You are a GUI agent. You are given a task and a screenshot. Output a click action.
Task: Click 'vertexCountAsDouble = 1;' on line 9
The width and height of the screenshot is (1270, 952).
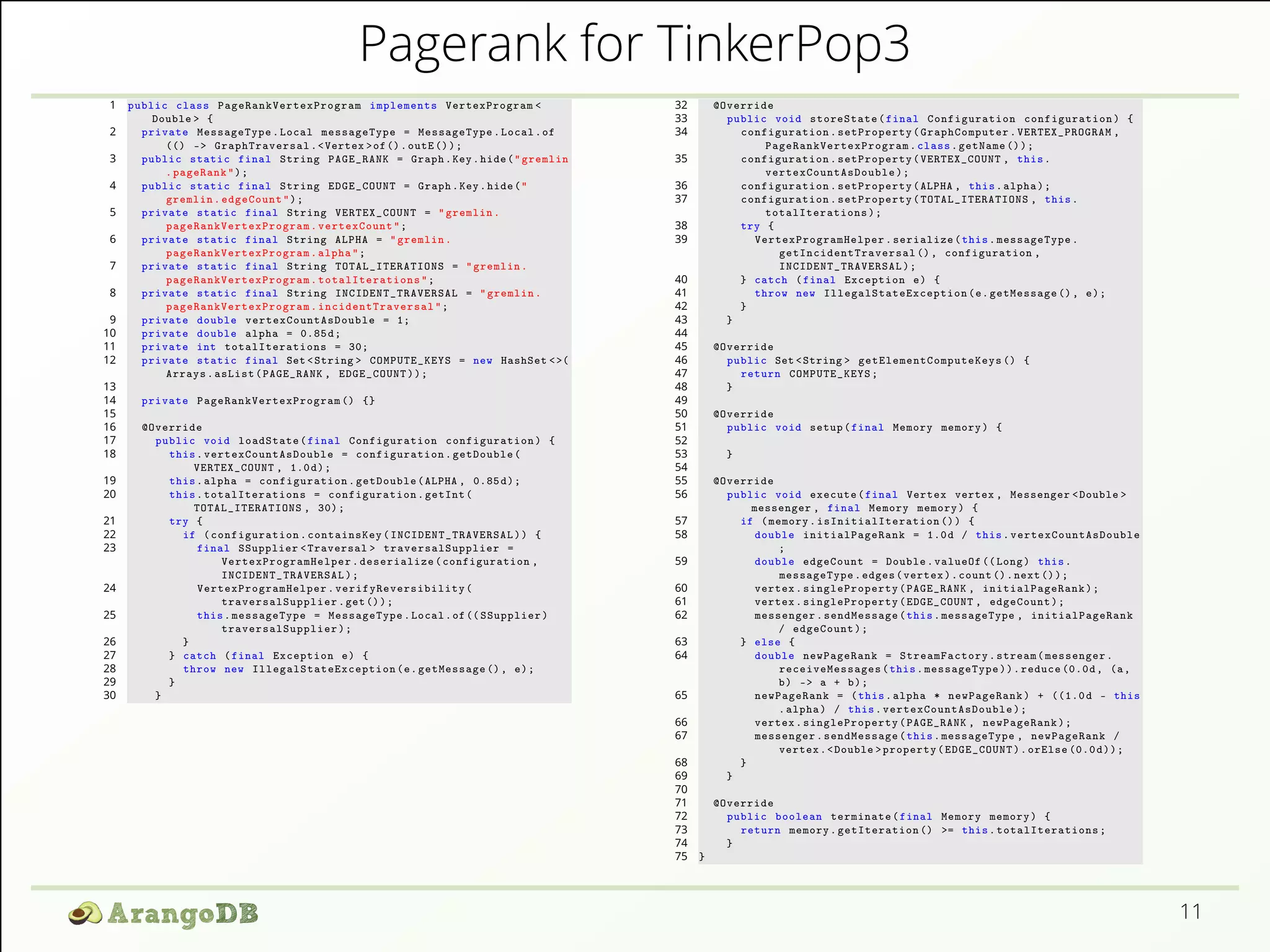tap(327, 320)
